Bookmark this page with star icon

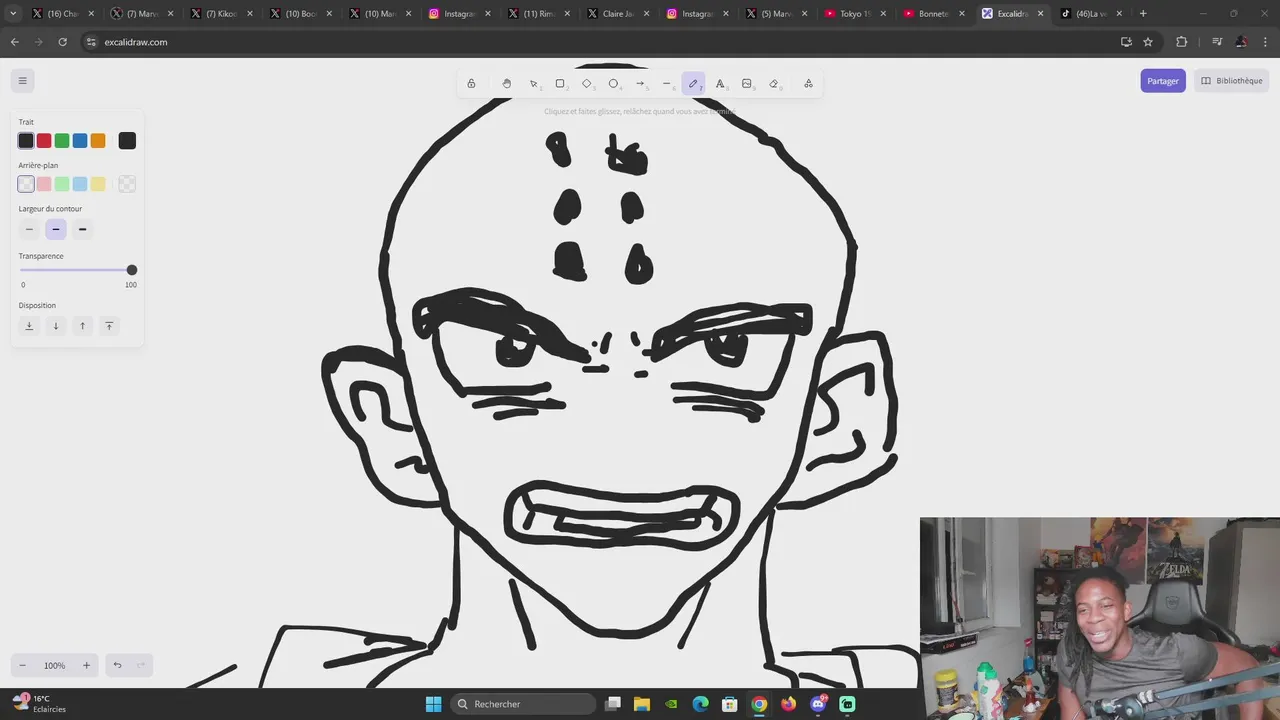pyautogui.click(x=1148, y=42)
